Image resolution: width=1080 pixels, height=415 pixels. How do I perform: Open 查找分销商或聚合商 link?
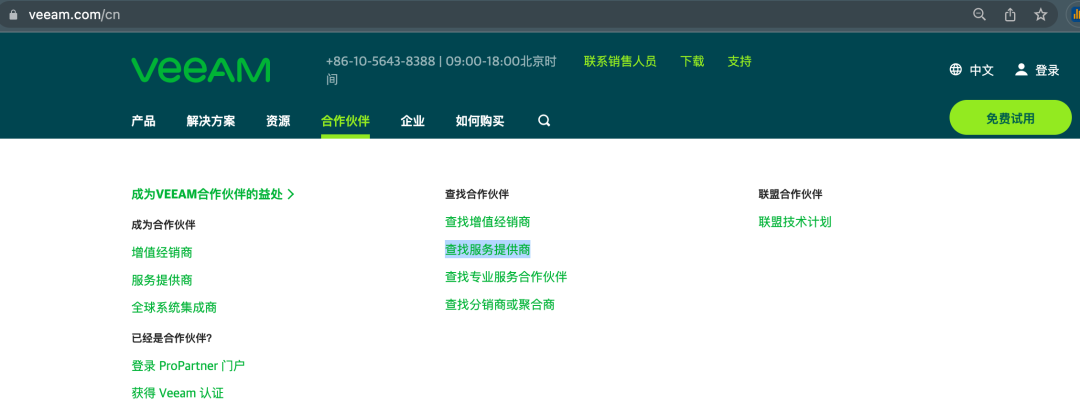click(500, 304)
